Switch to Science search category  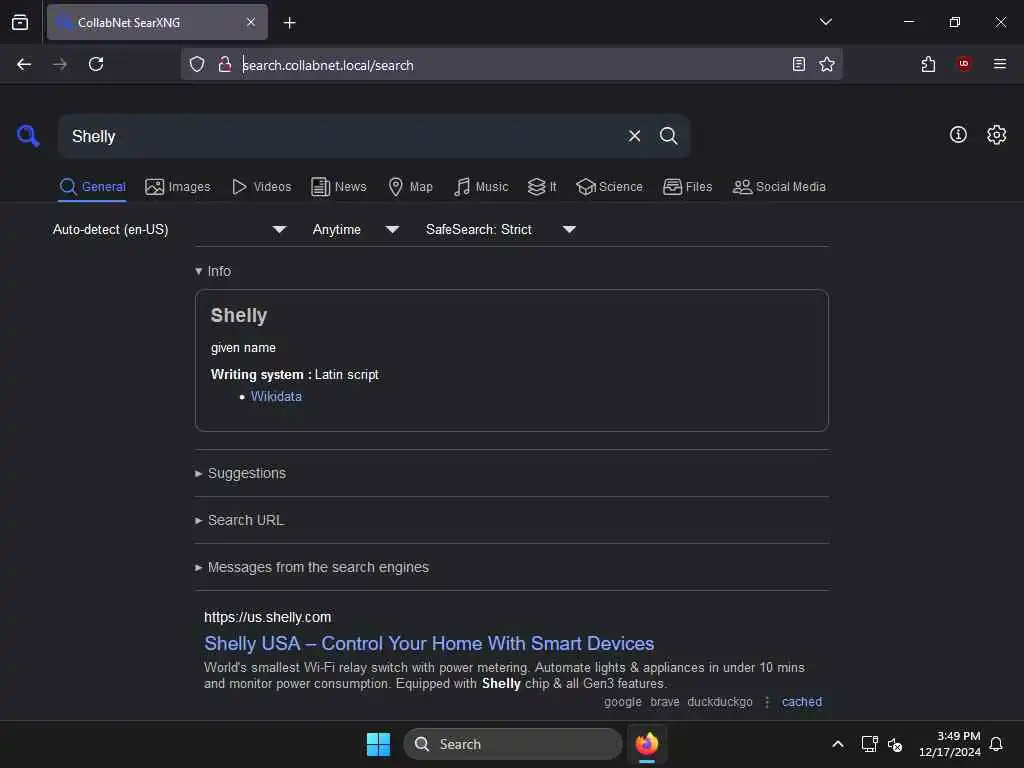(x=609, y=187)
